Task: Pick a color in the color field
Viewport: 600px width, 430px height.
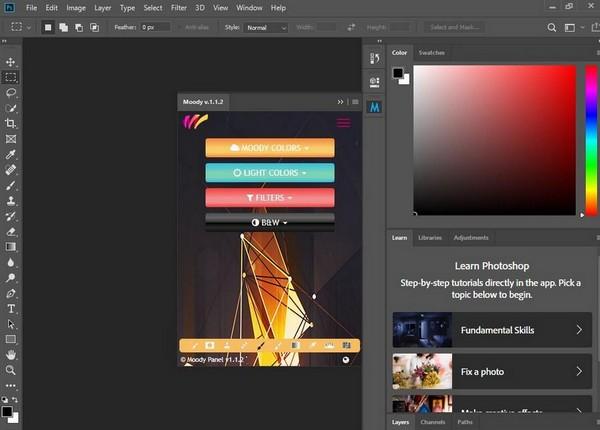Action: click(495, 140)
